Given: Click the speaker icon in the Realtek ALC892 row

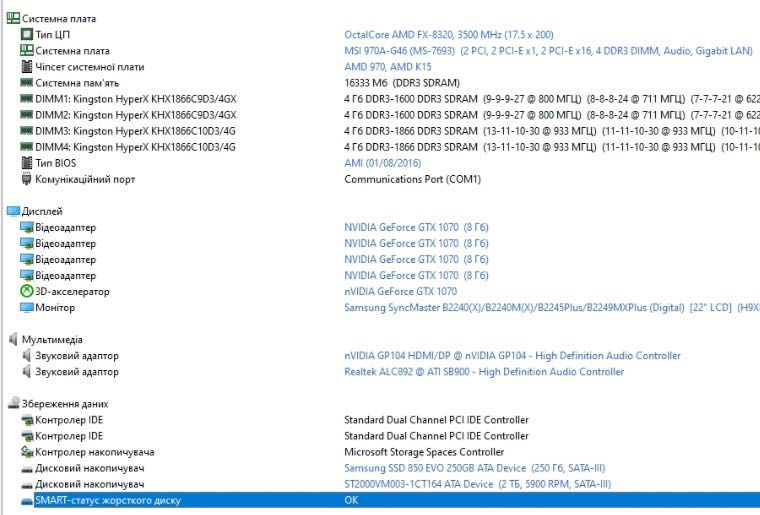Looking at the screenshot, I should point(27,372).
